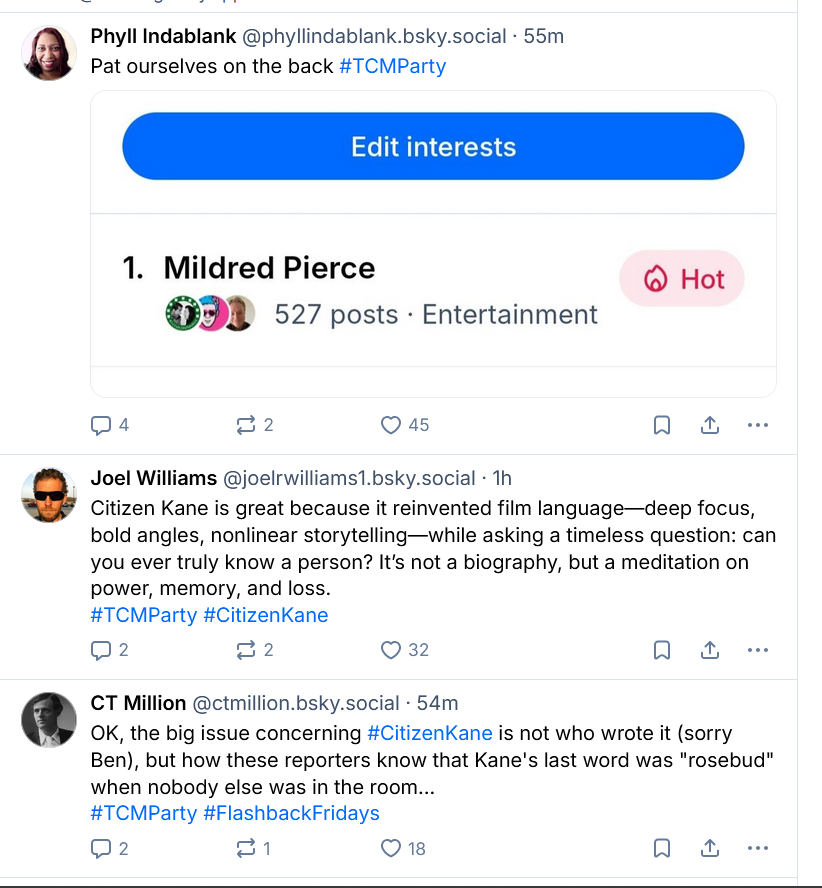Open more options on CT Million's post

pyautogui.click(x=758, y=848)
